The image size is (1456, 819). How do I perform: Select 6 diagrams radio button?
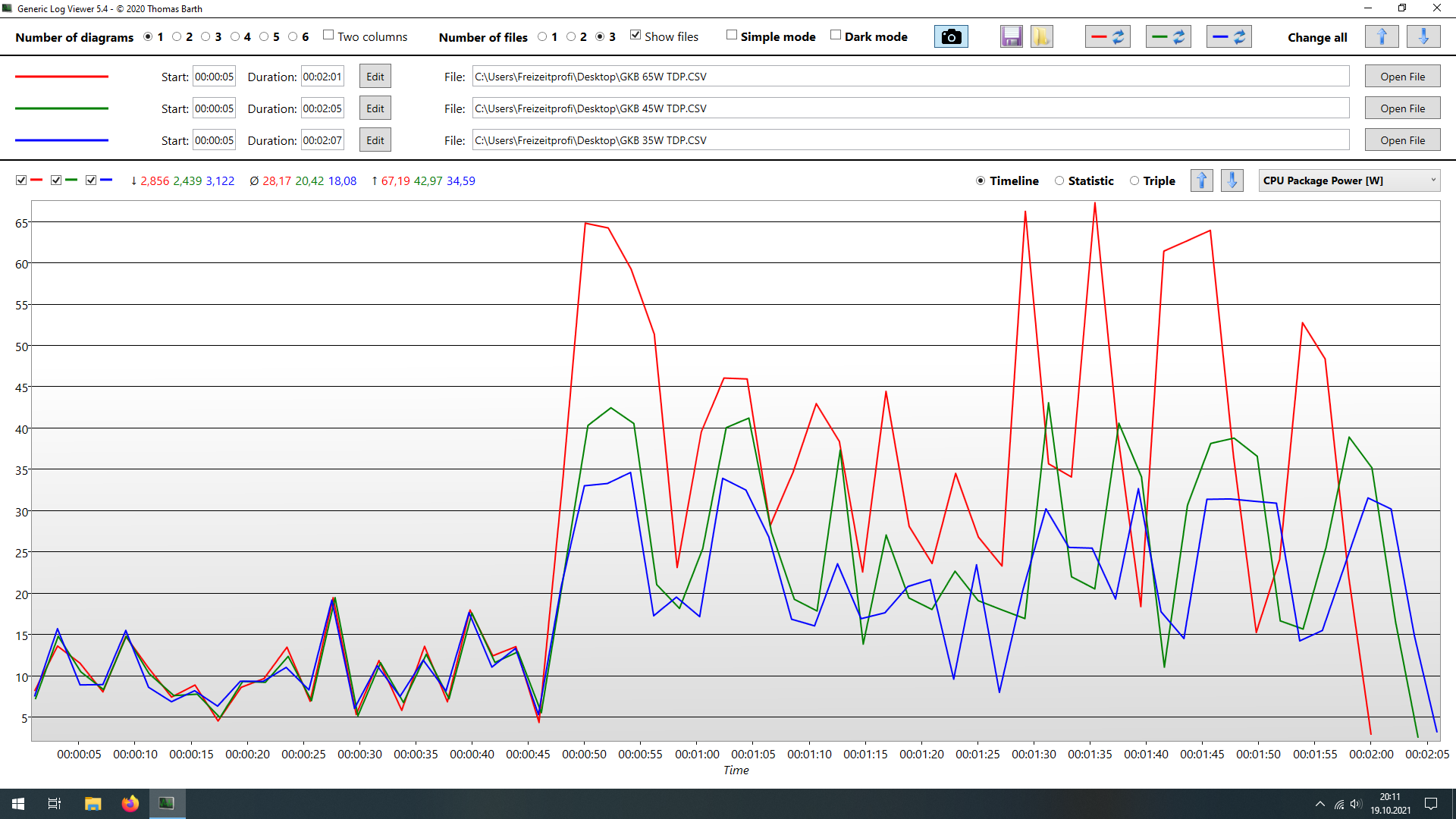point(293,36)
